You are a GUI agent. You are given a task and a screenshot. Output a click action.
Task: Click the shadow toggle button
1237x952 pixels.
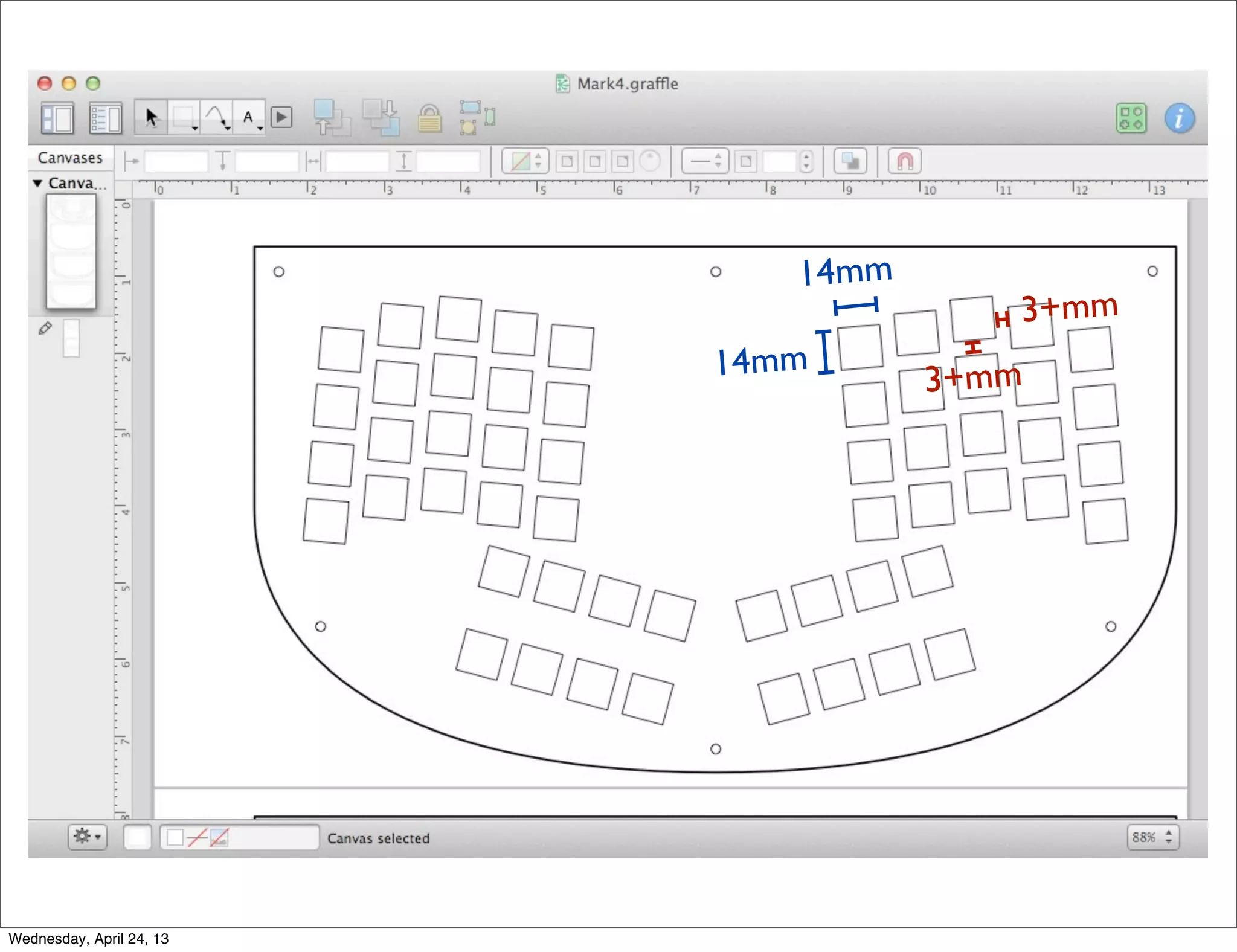[850, 161]
